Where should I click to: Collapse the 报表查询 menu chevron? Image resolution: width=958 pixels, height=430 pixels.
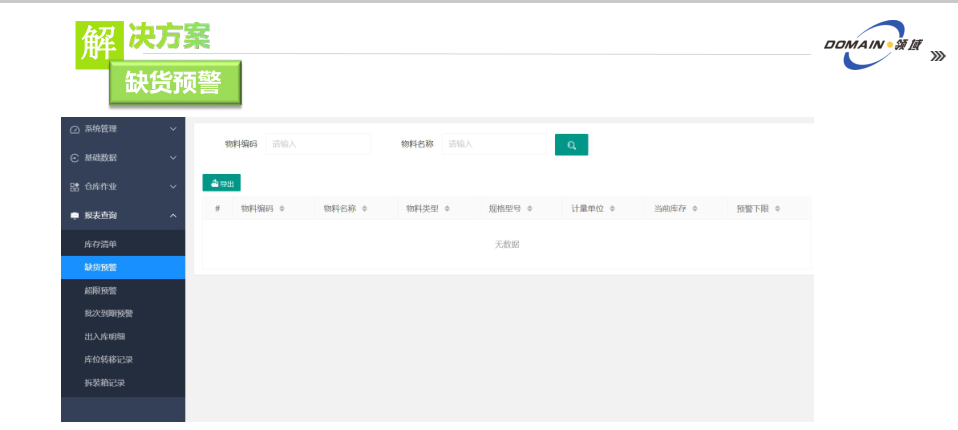click(173, 216)
